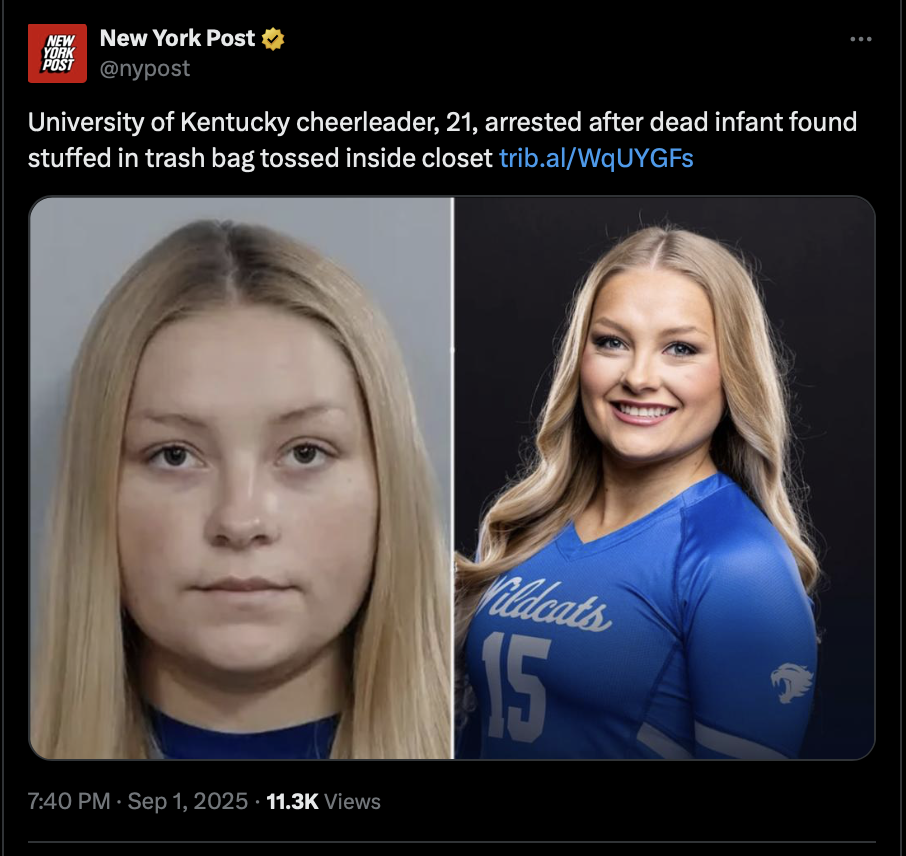Click the horizontal separator below the timestamp

click(452, 842)
